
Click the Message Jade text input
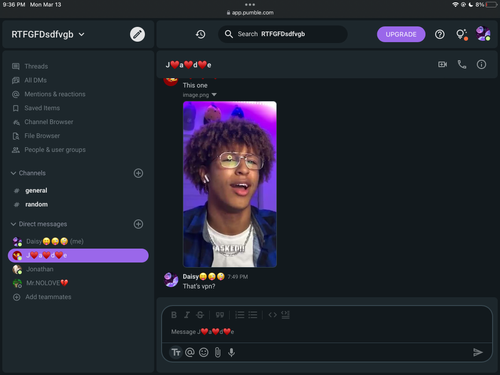(x=327, y=332)
